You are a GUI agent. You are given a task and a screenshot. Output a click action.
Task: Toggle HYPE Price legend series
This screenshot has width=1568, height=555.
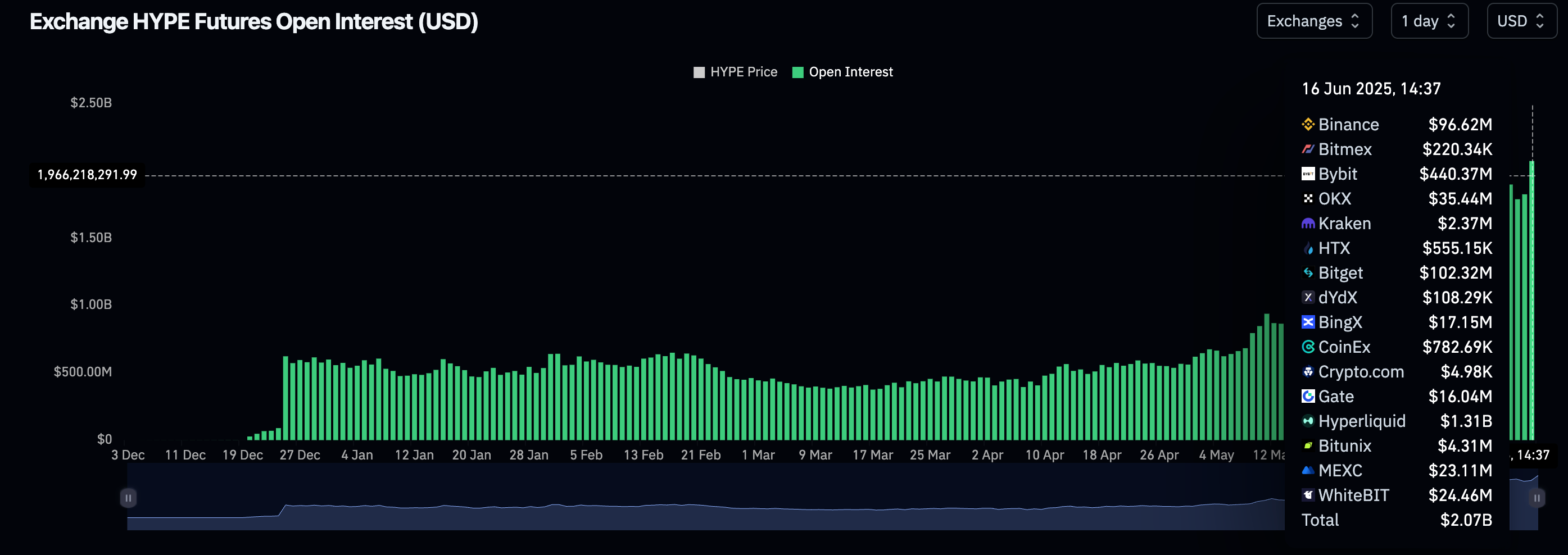(x=735, y=72)
